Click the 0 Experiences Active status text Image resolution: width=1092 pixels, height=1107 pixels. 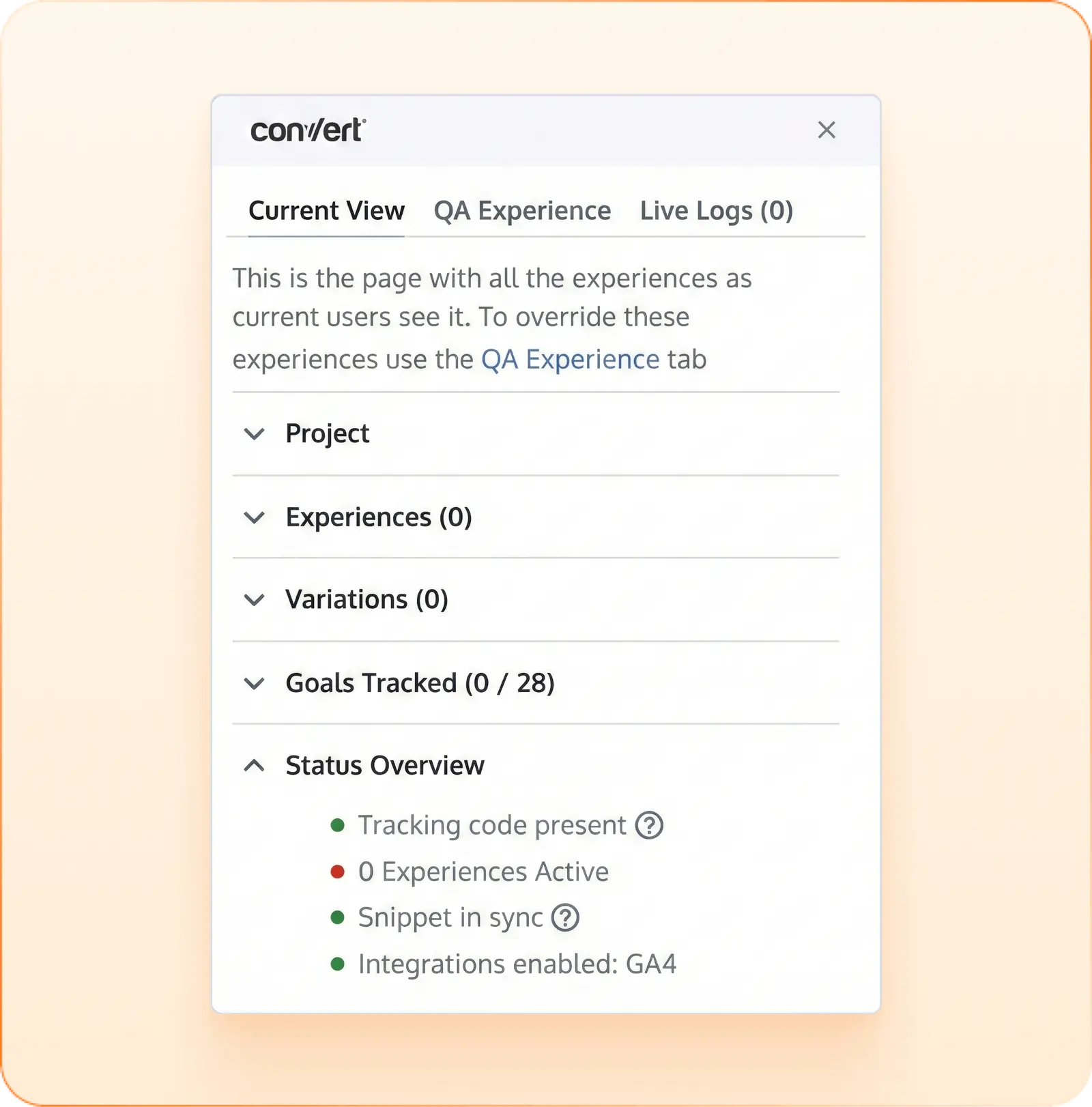click(x=483, y=872)
